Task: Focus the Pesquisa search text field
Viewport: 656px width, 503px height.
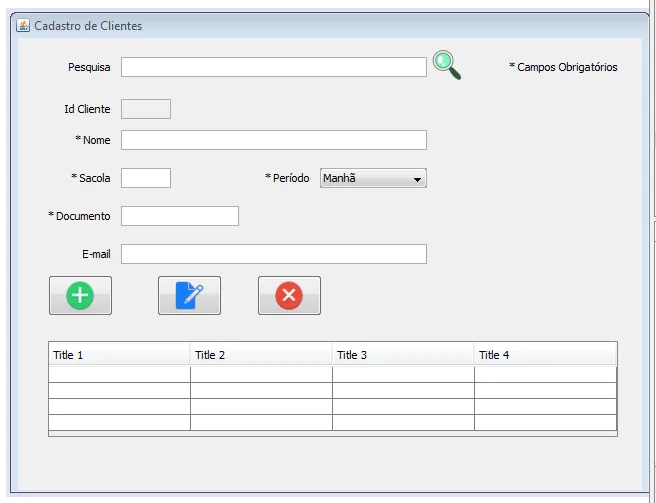Action: click(x=273, y=67)
